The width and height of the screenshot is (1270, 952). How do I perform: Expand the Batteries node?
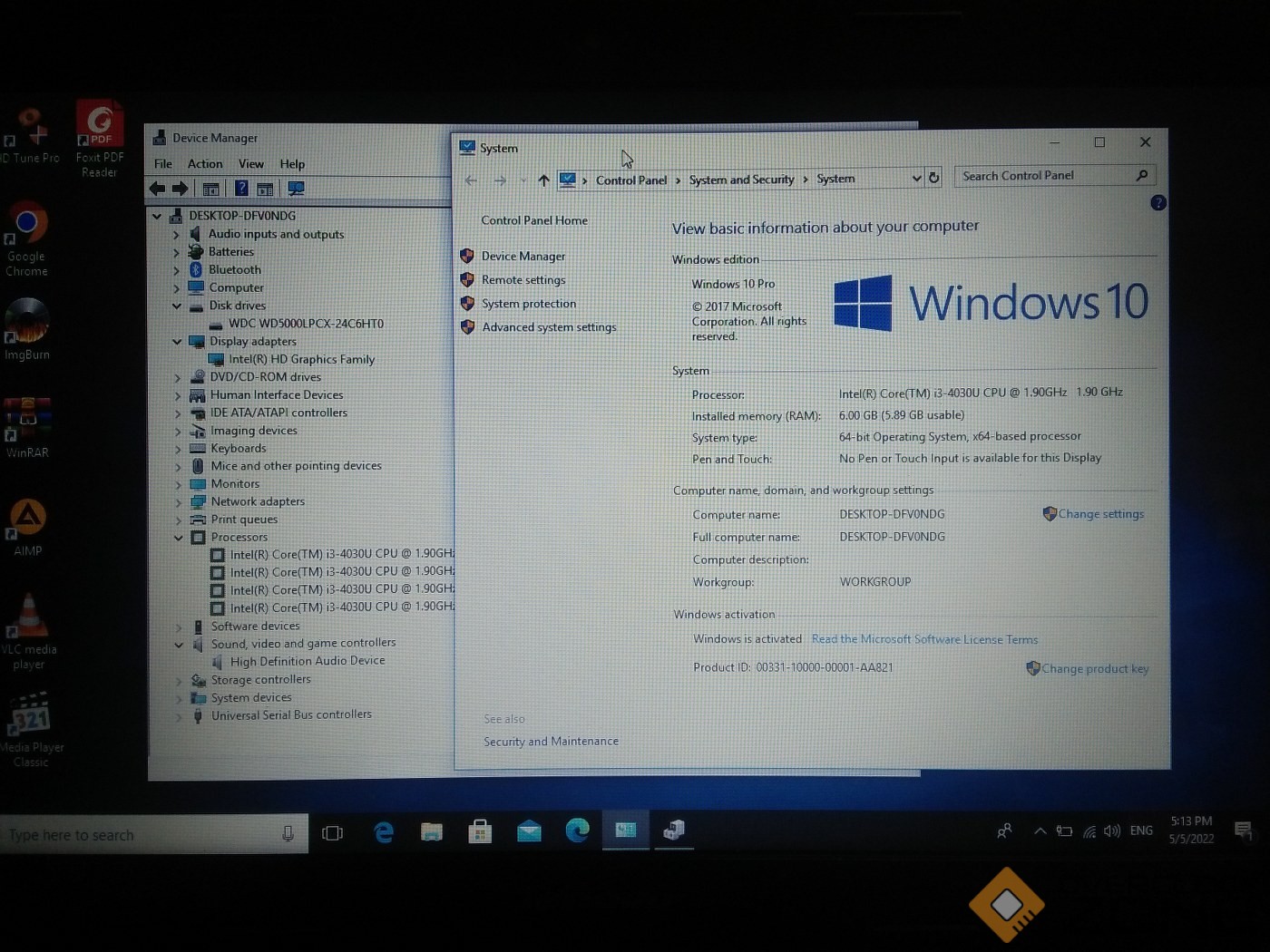click(x=176, y=252)
